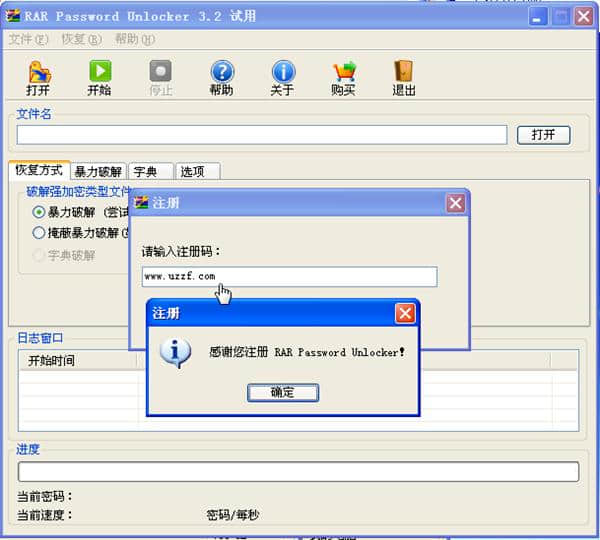Click the 请输入注册码 label
Viewport: 600px width, 540px height.
[181, 251]
